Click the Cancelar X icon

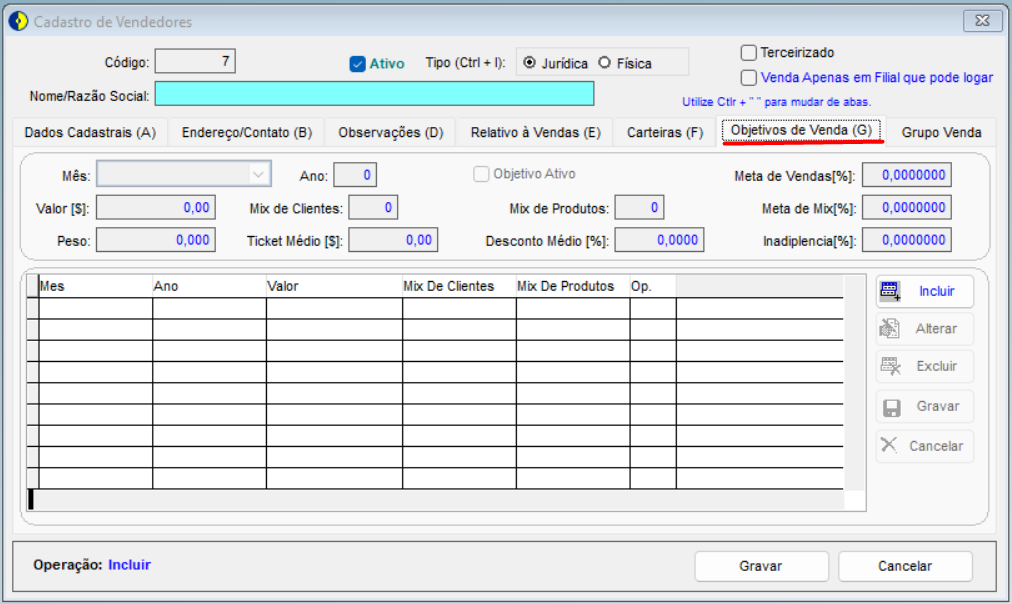pos(889,445)
